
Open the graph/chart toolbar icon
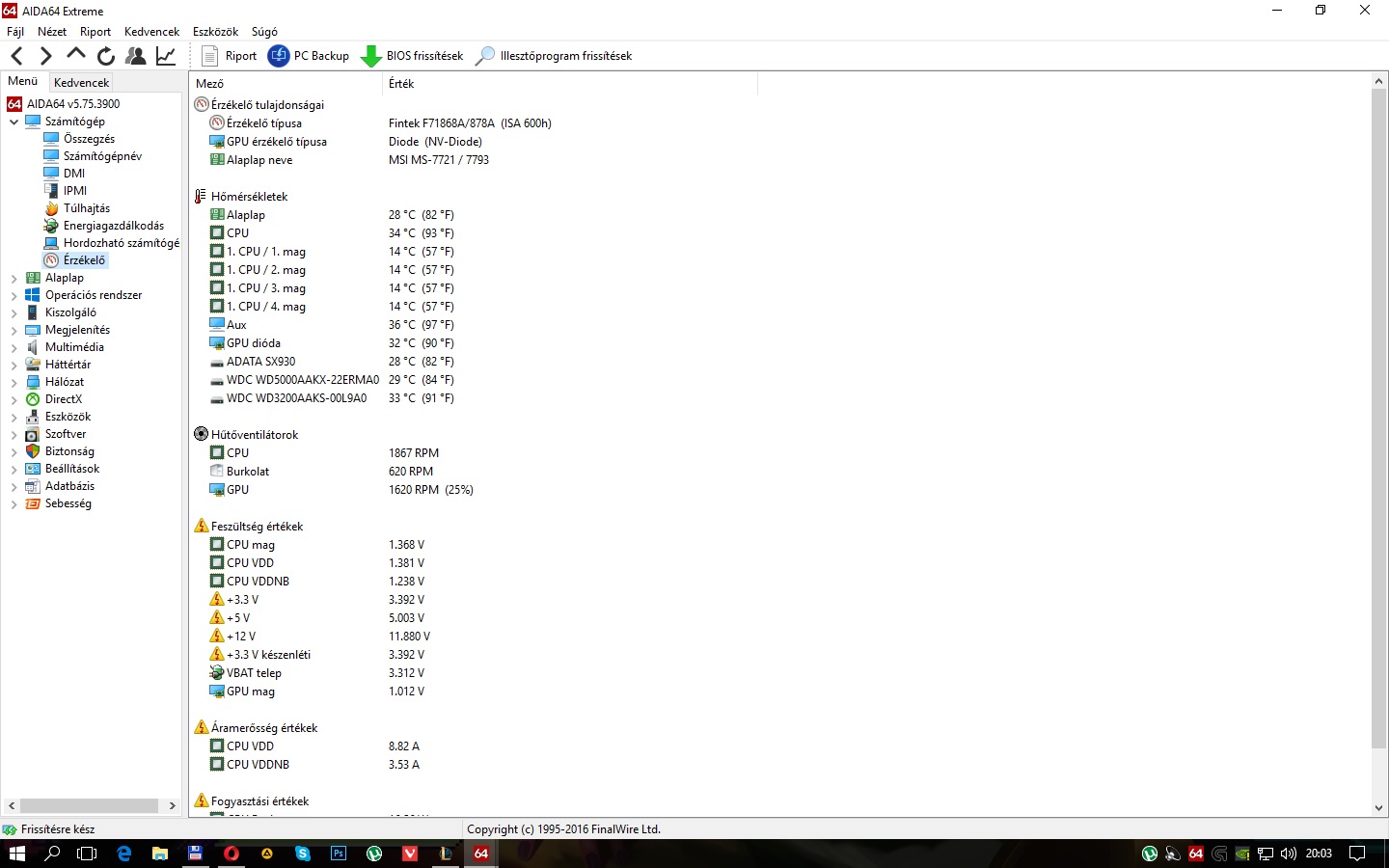166,56
